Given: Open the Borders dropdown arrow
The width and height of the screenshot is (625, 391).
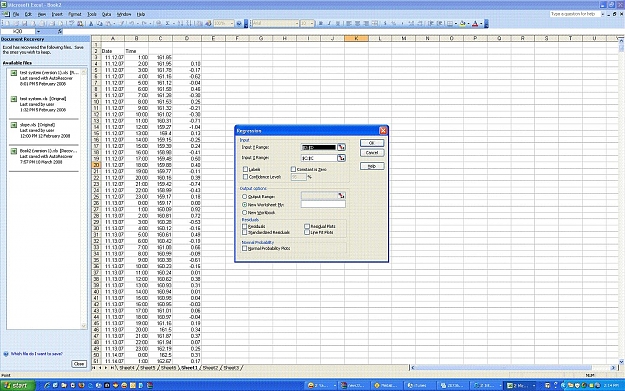Looking at the screenshot, I should pyautogui.click(x=456, y=23).
